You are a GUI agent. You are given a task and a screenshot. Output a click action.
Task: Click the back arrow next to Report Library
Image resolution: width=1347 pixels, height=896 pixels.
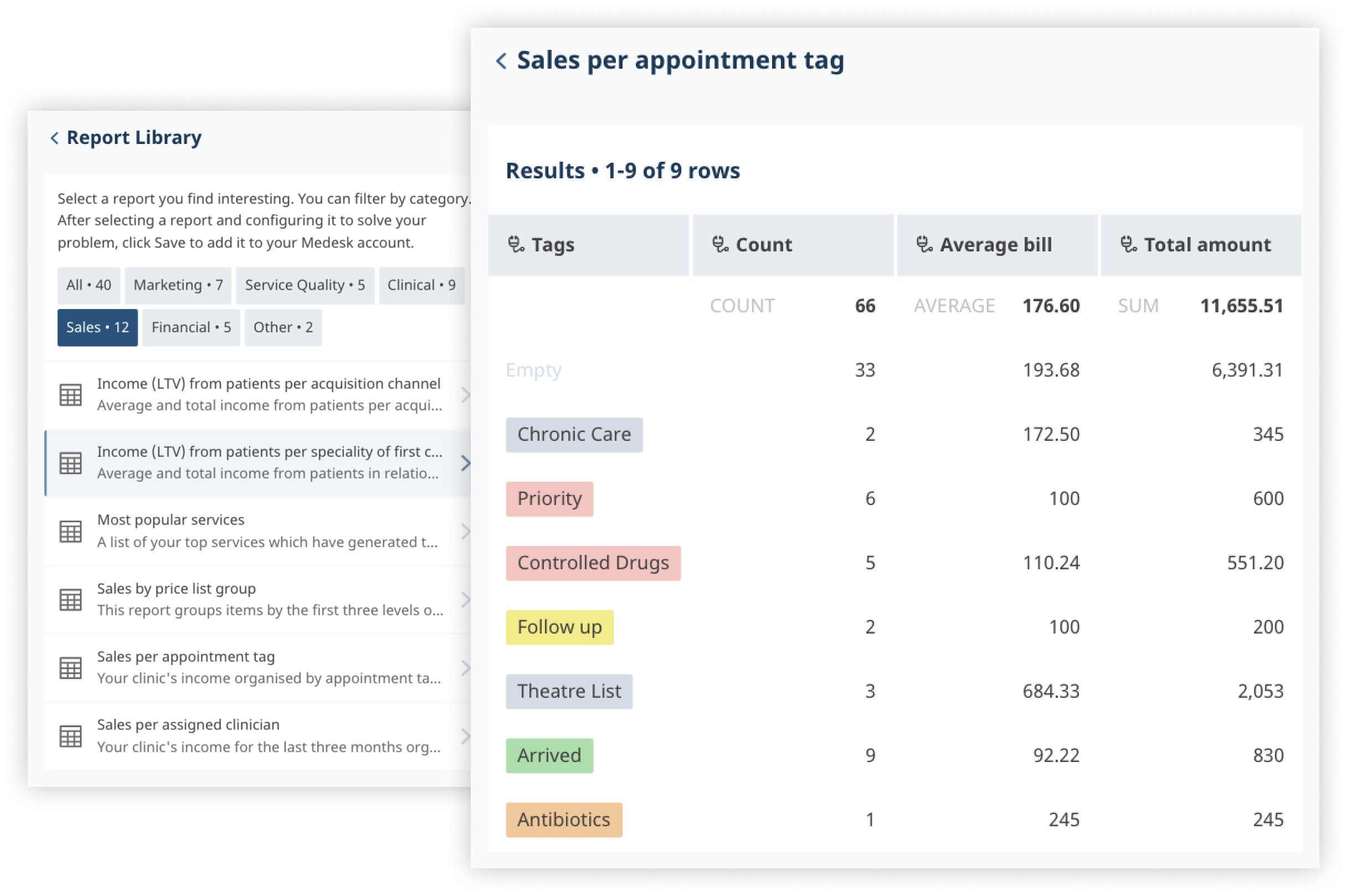pos(54,137)
